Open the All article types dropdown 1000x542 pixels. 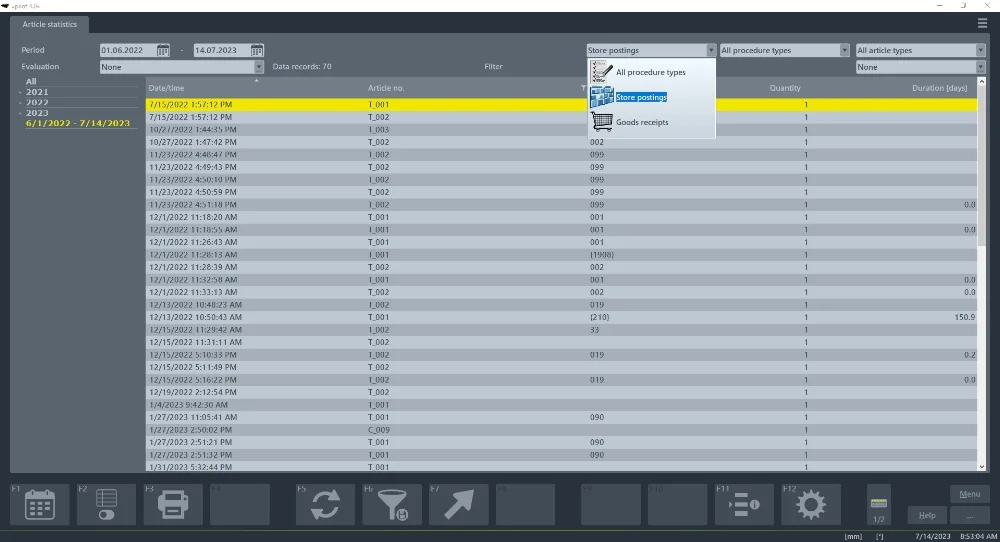coord(980,50)
